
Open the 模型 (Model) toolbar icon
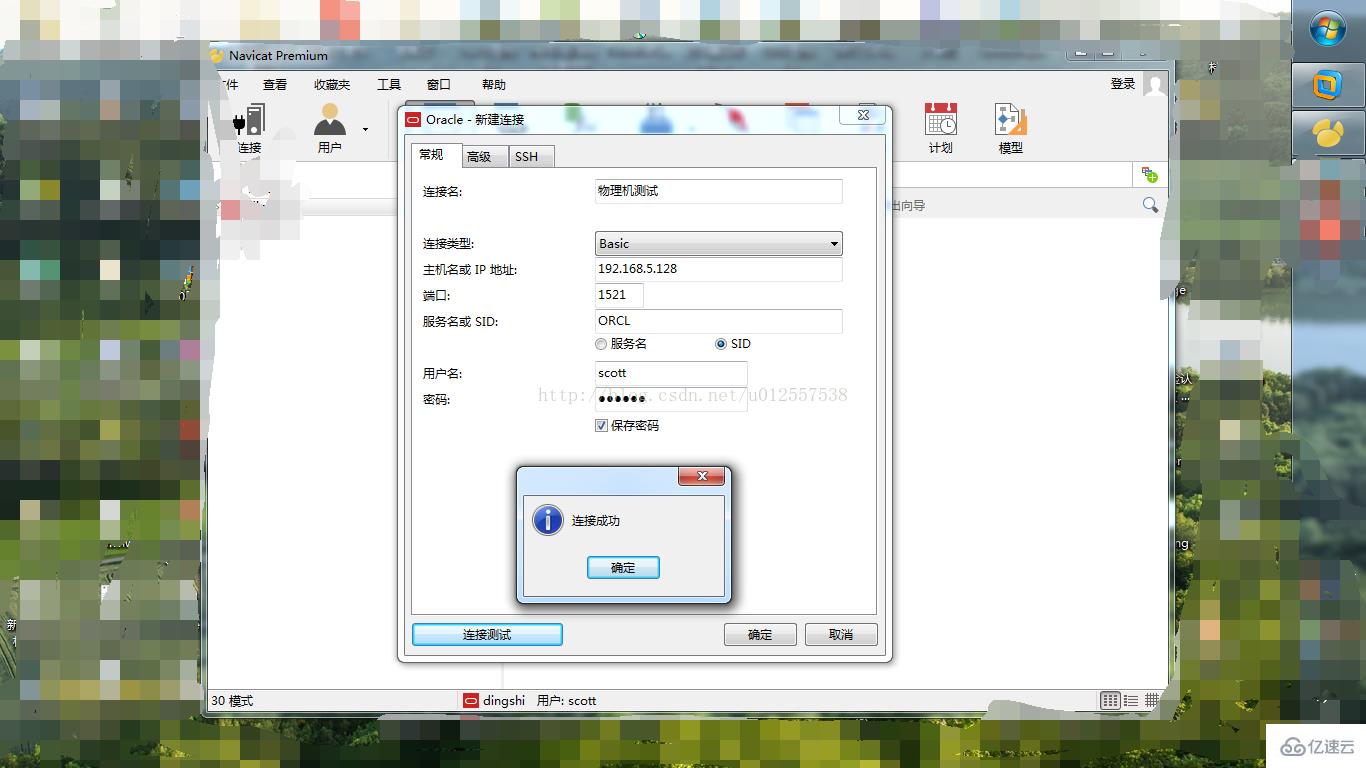click(x=1011, y=128)
